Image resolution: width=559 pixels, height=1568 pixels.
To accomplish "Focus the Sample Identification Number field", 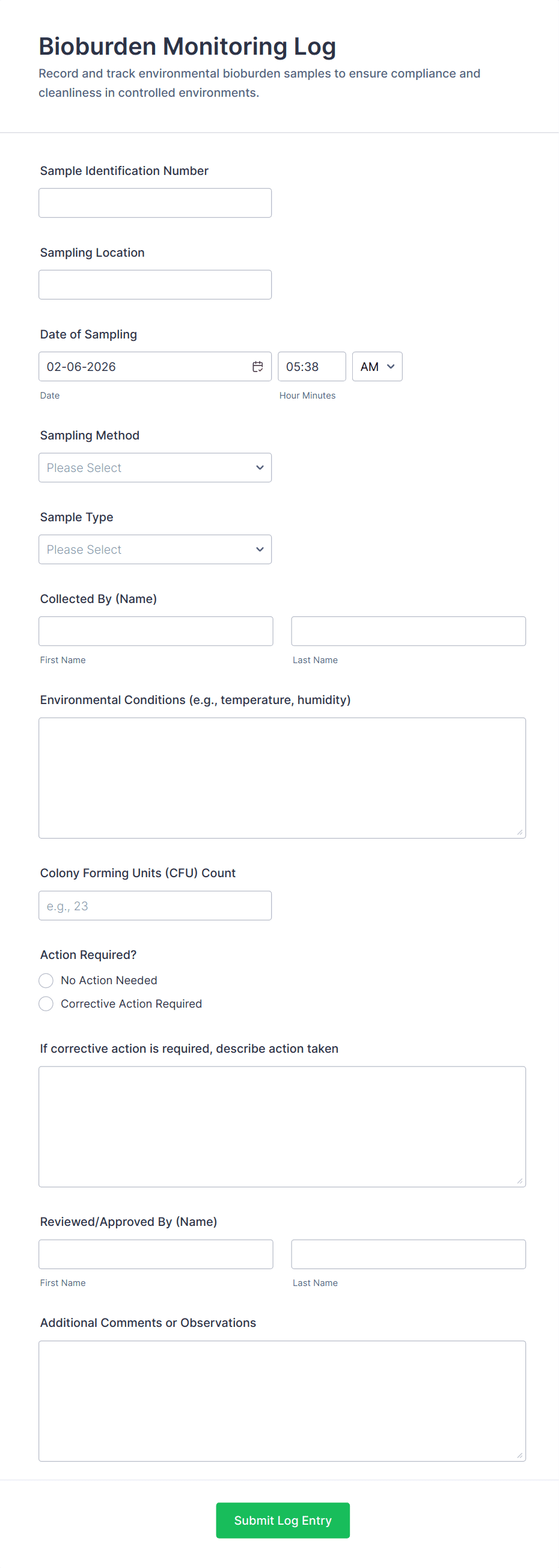I will click(x=155, y=203).
